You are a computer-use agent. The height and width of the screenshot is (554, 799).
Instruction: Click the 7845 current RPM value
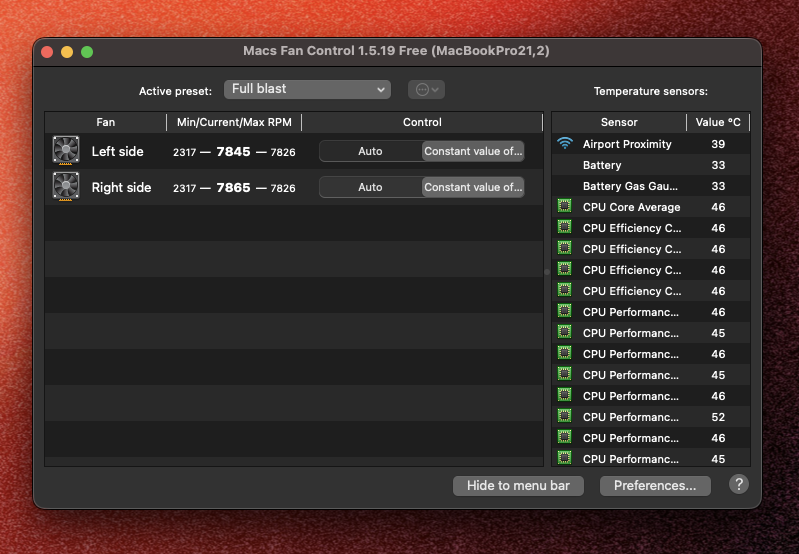233,151
